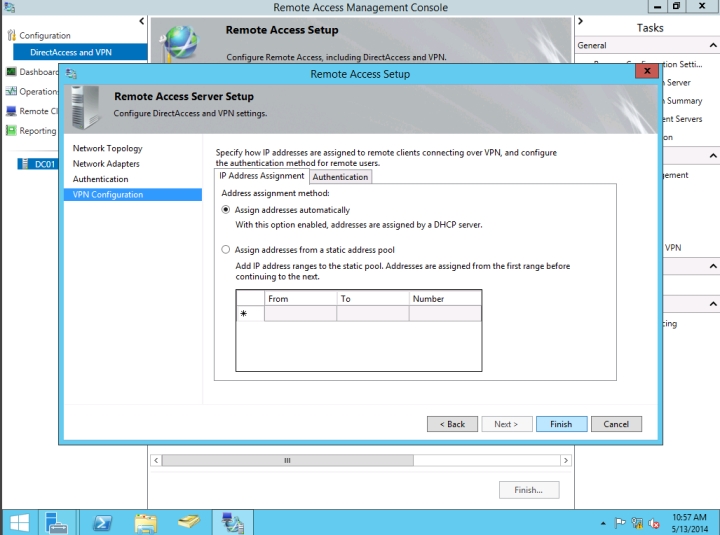
Task: Collapse the console navigation pane
Action: click(141, 21)
